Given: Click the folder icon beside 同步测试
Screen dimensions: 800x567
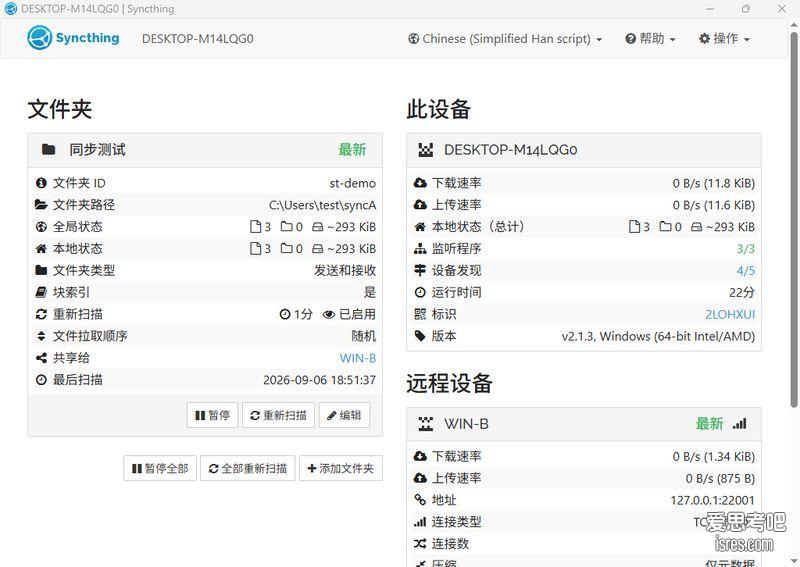Looking at the screenshot, I should pyautogui.click(x=48, y=150).
